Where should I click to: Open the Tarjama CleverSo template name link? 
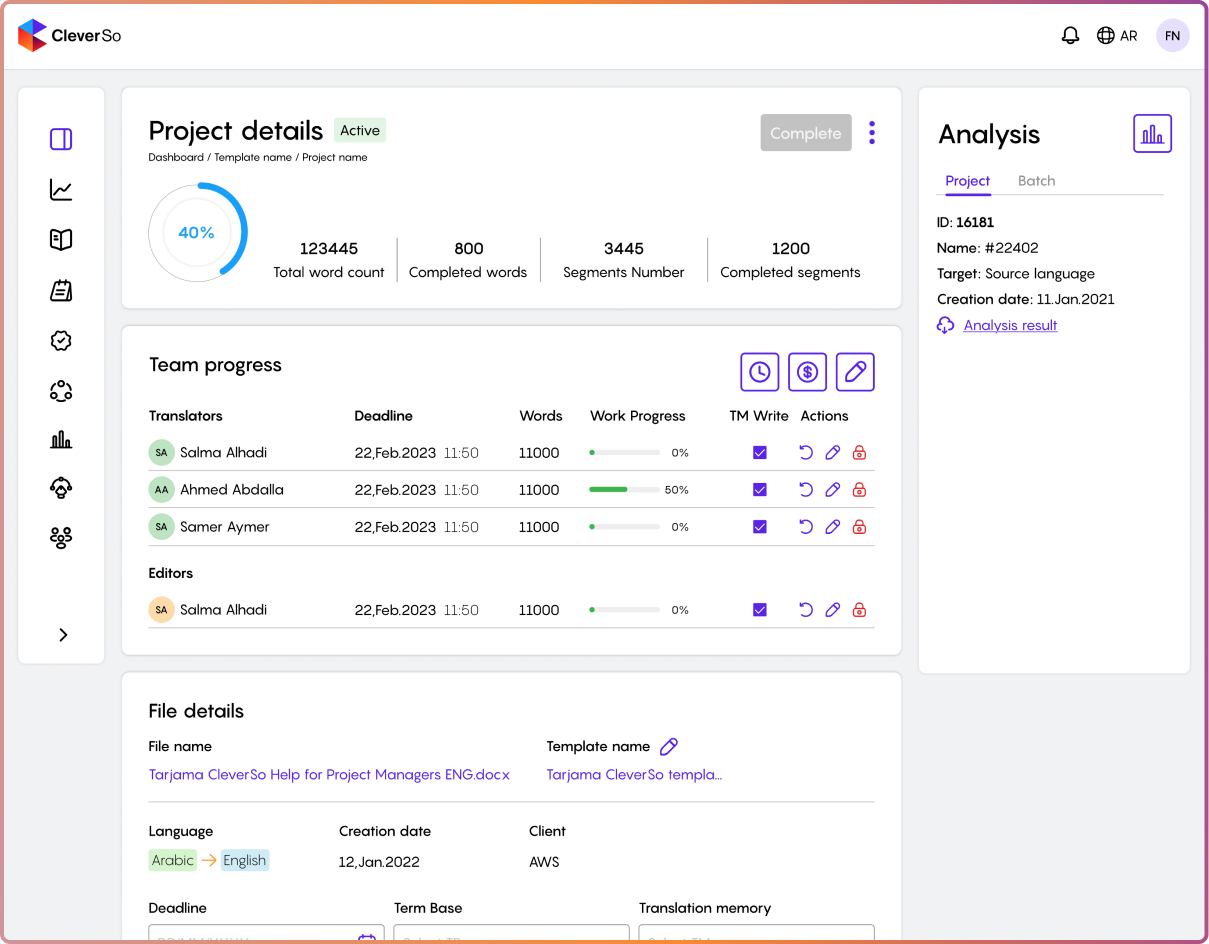634,775
